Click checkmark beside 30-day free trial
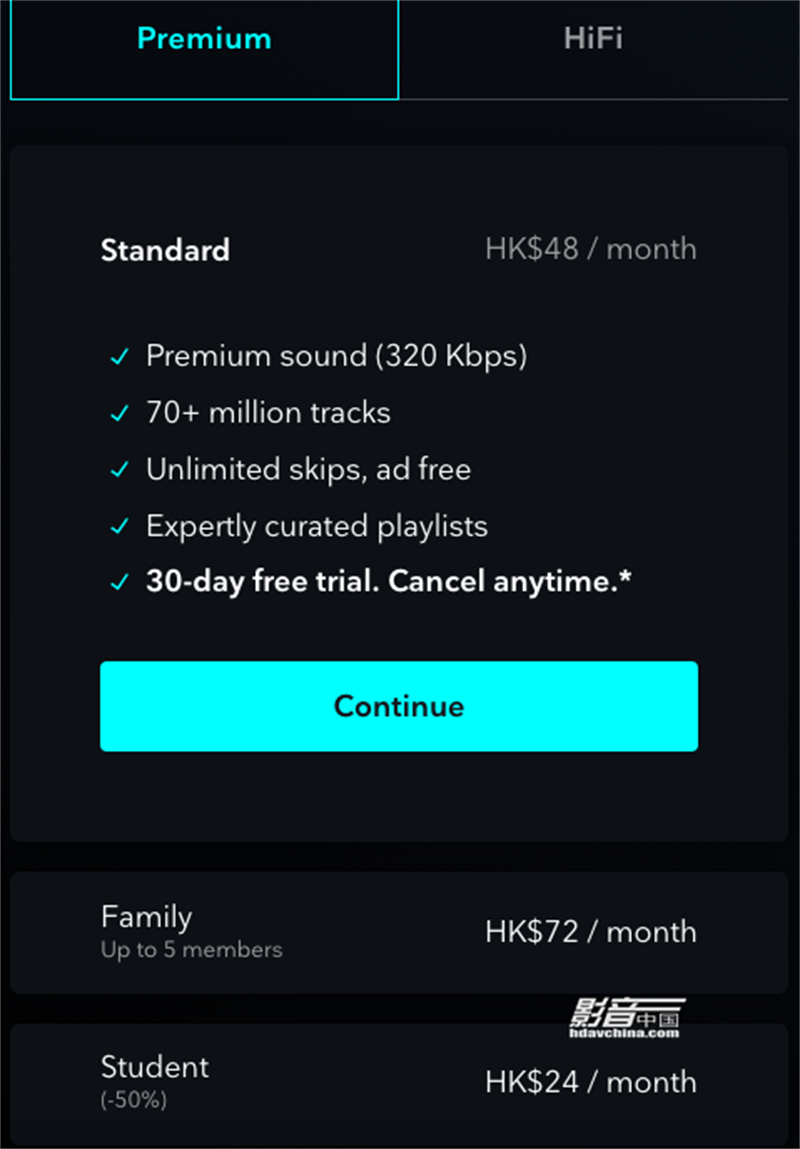The height and width of the screenshot is (1149, 800). point(119,583)
